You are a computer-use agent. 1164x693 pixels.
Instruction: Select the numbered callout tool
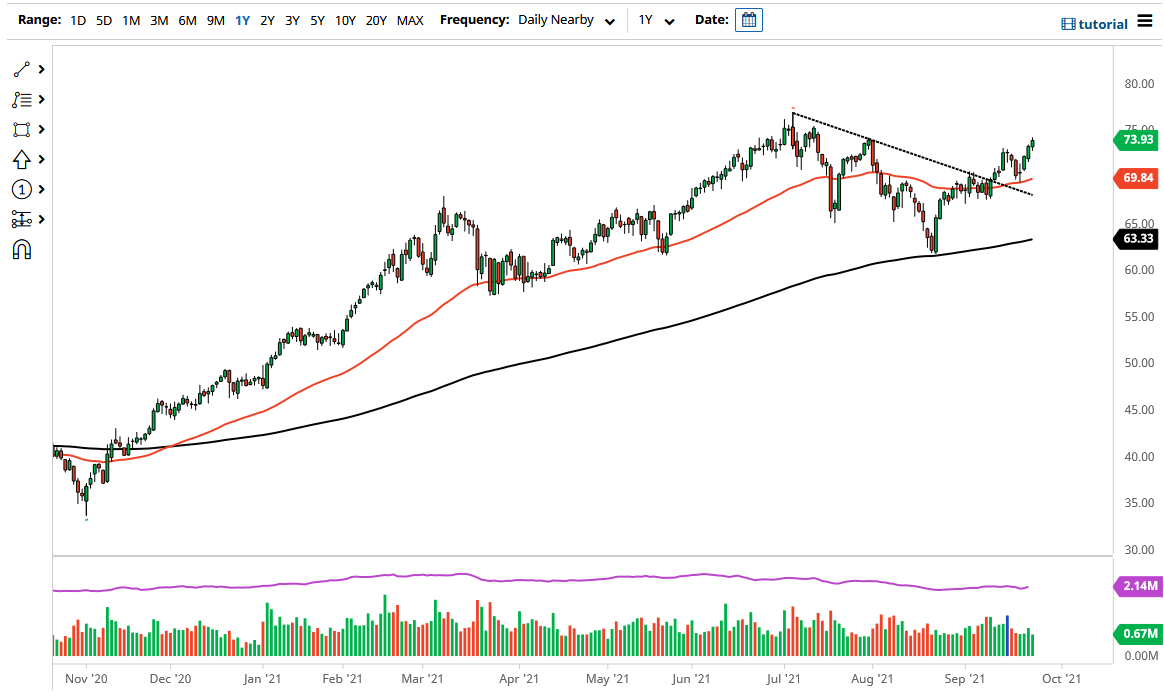tap(21, 189)
